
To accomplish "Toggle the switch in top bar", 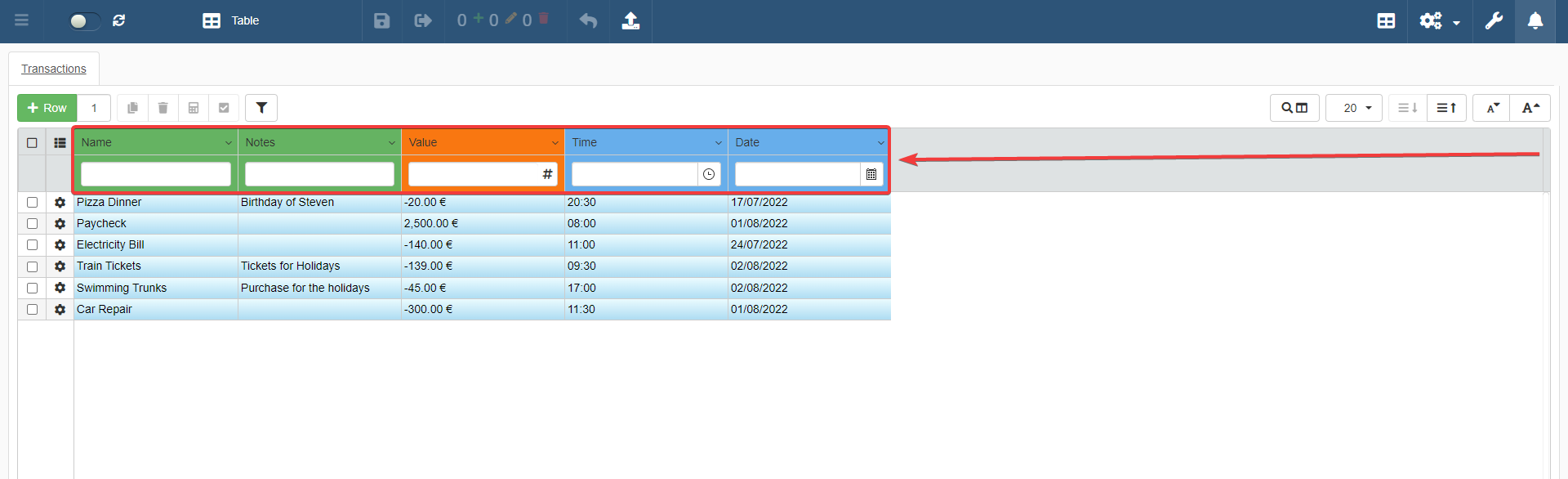I will click(84, 20).
